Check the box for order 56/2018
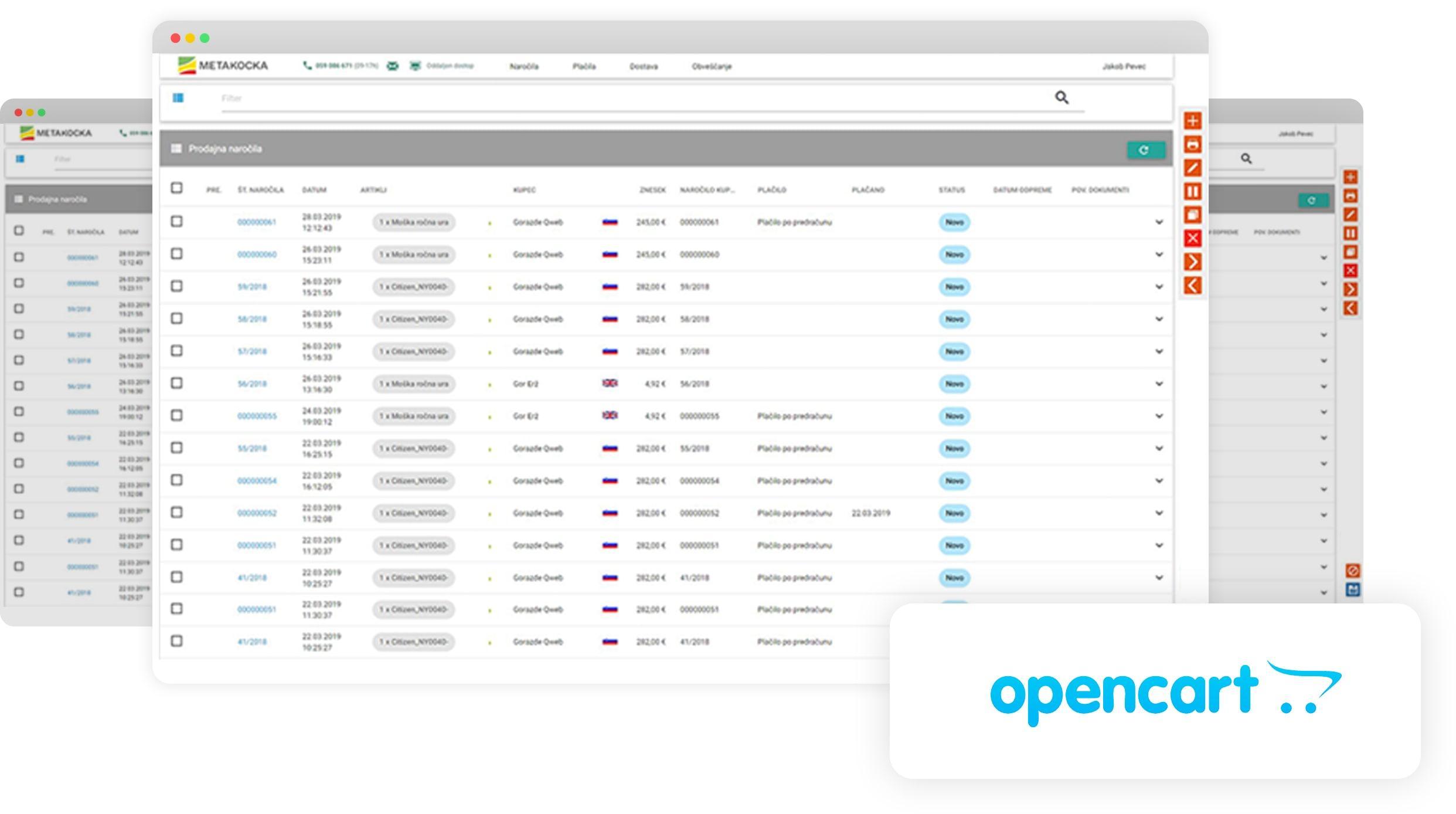 click(176, 382)
